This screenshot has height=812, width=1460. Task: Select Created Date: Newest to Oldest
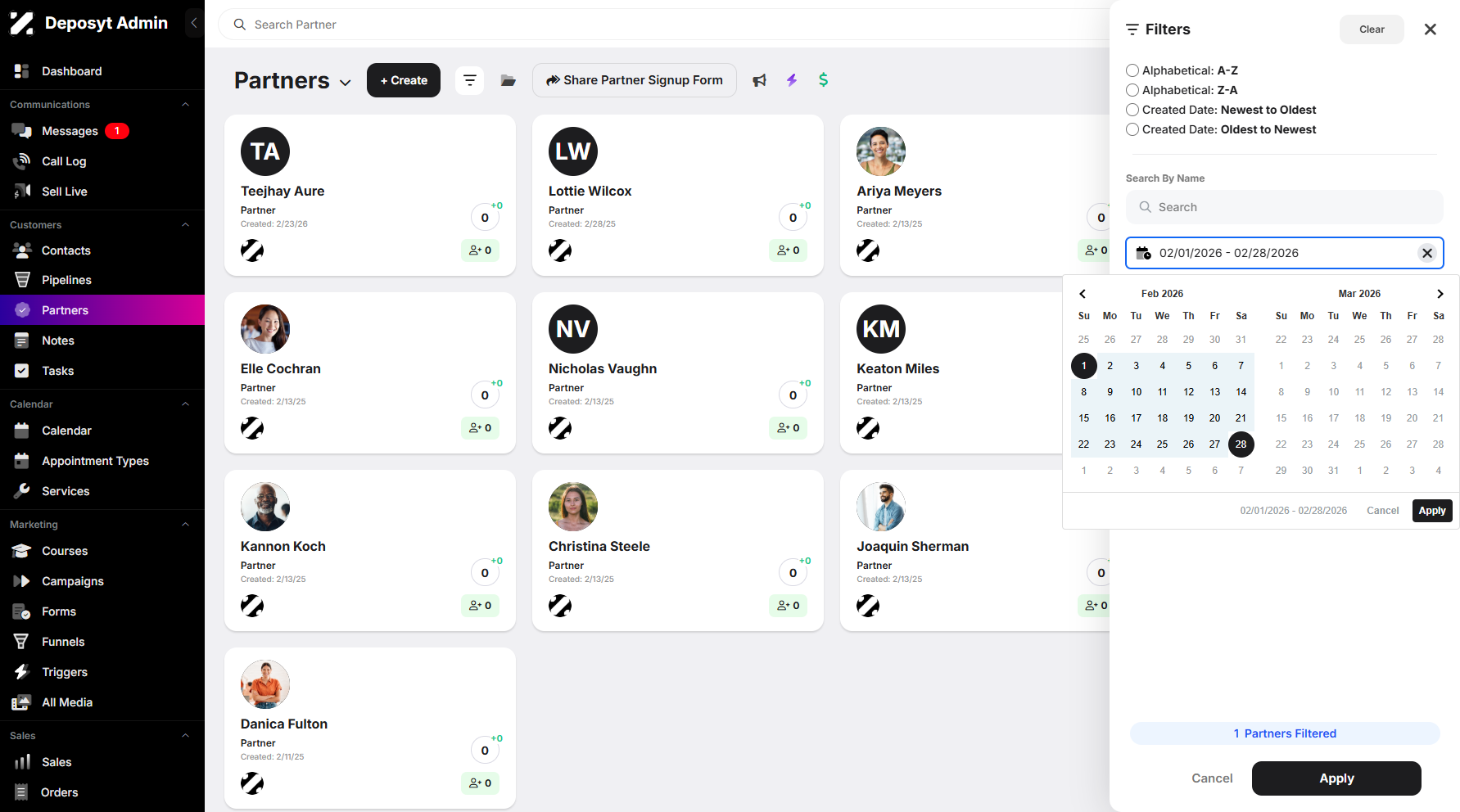1132,110
